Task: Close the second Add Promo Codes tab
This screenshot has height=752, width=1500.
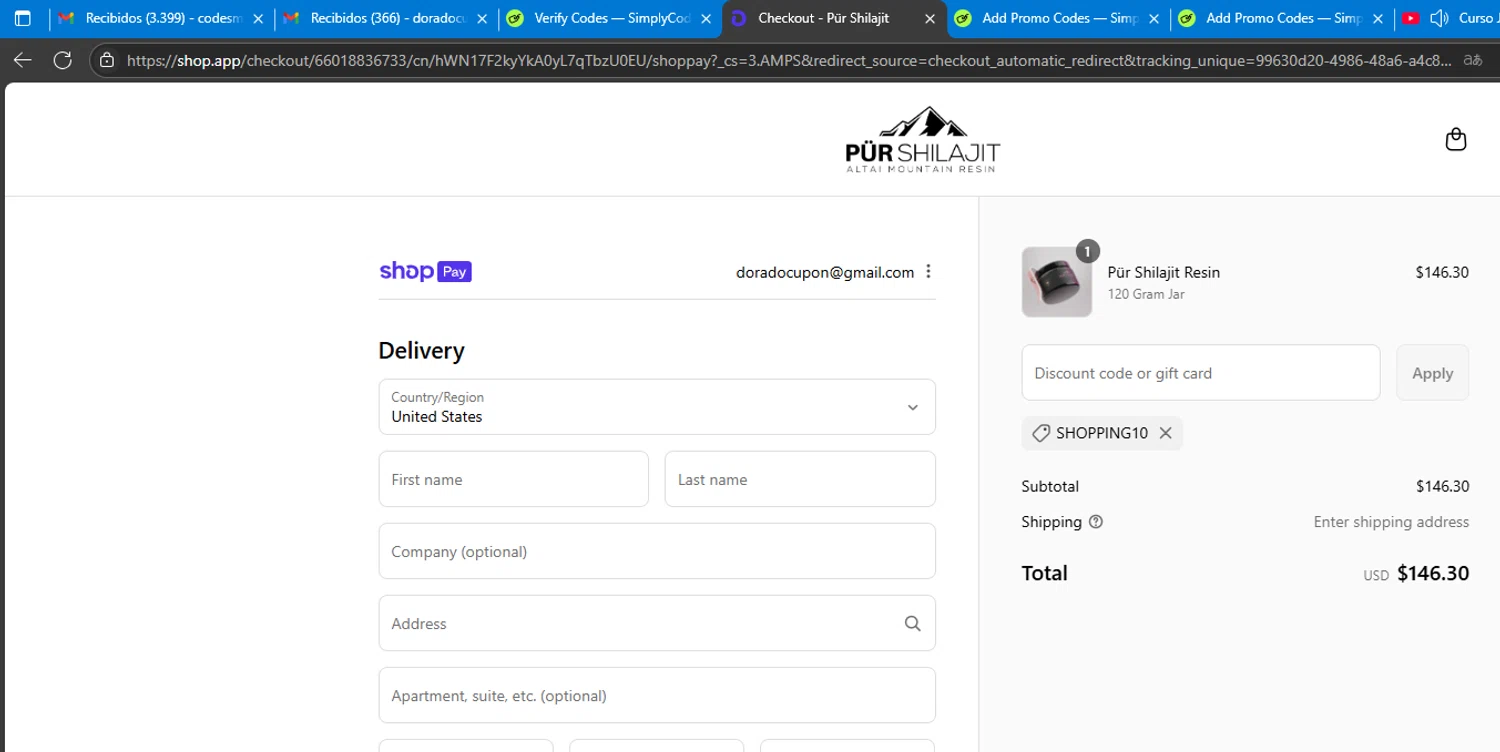Action: 1378,18
